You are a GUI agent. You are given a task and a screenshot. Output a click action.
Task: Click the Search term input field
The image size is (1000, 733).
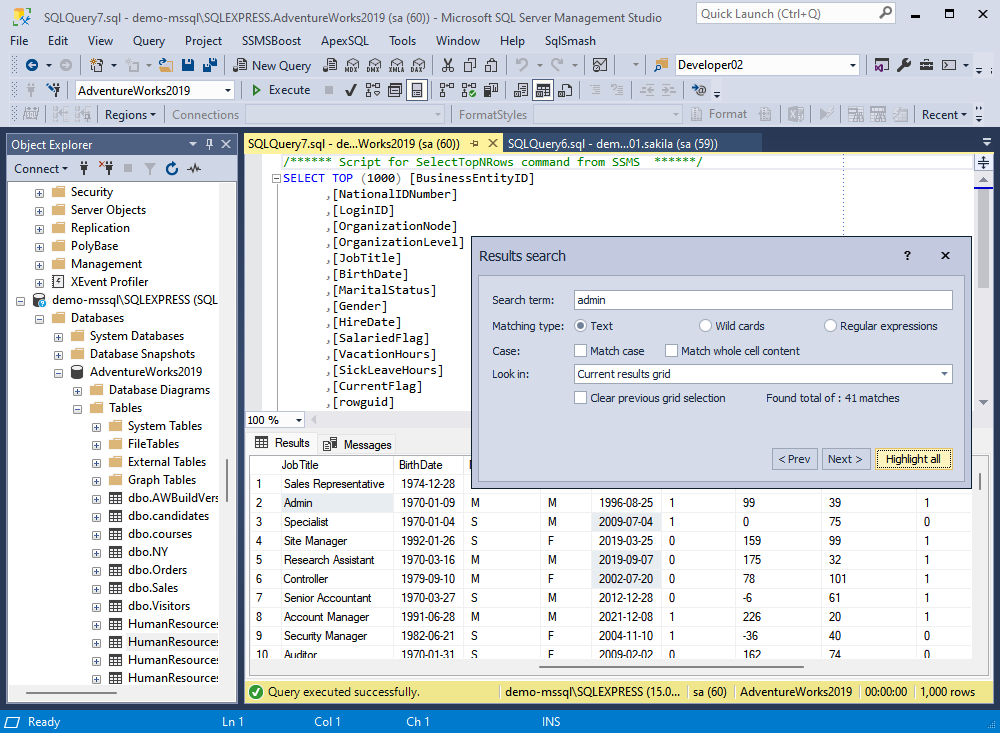click(763, 300)
